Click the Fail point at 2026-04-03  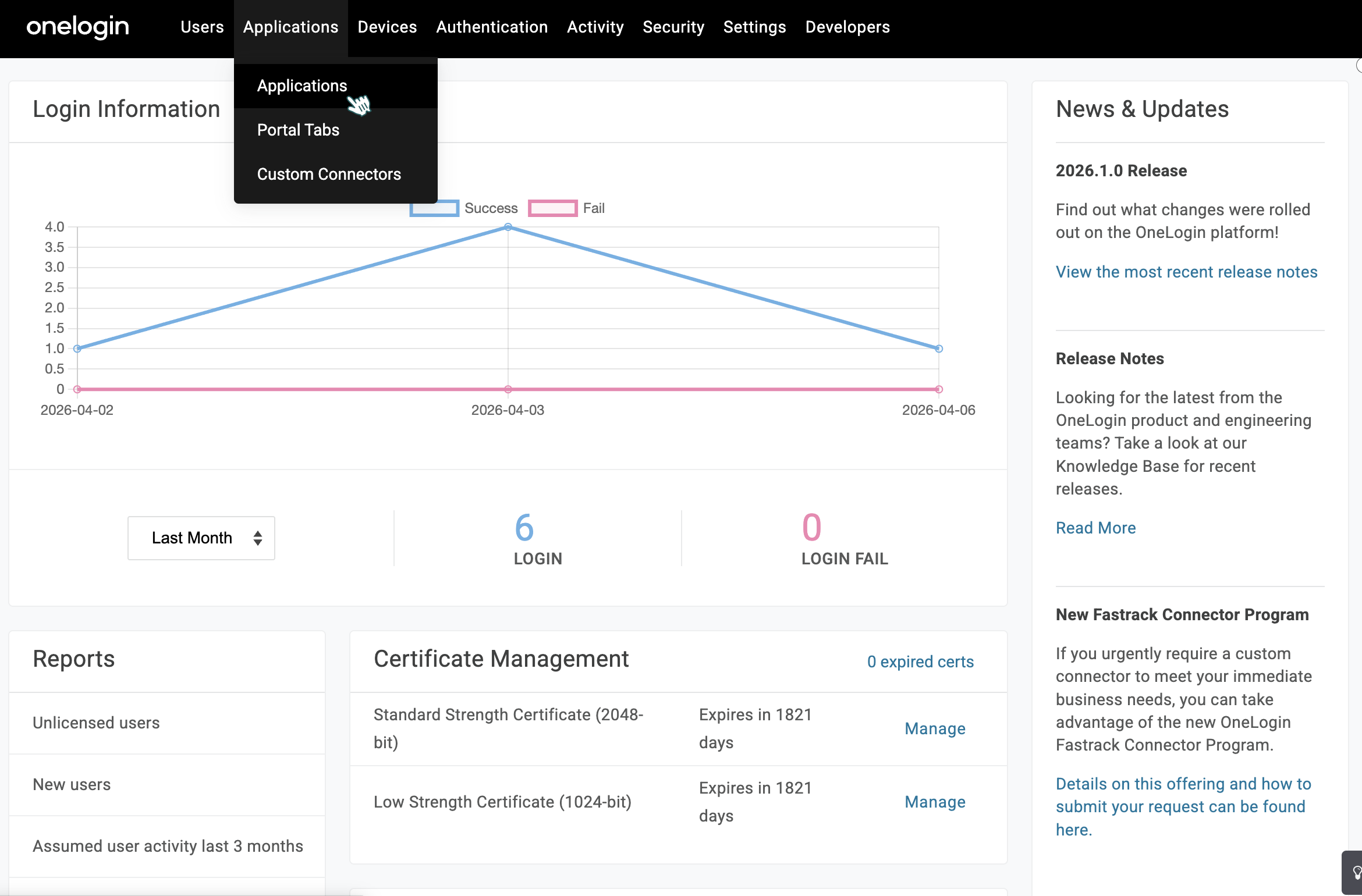click(508, 389)
